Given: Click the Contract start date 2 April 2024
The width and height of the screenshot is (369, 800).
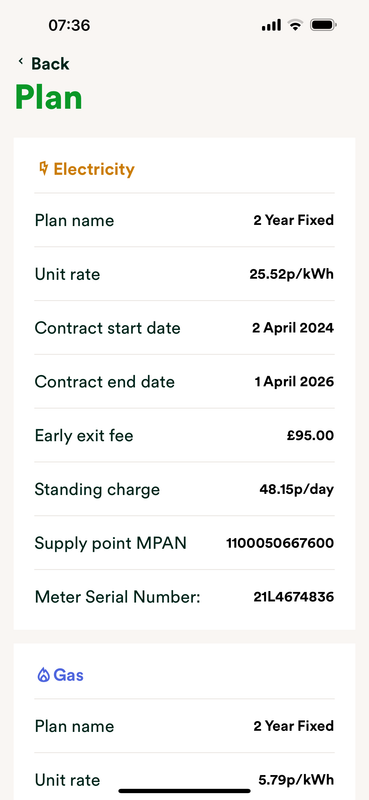Looking at the screenshot, I should (292, 328).
